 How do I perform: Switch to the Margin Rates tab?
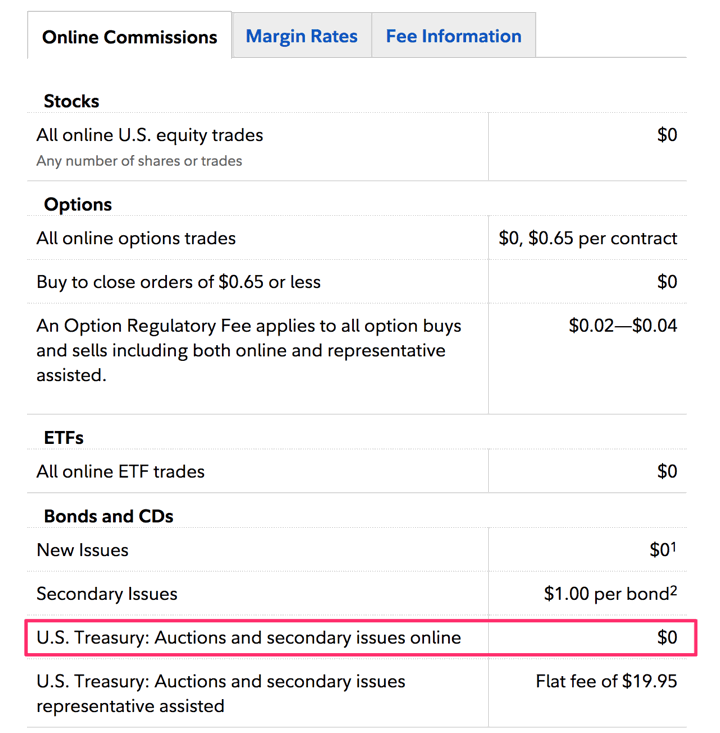[301, 37]
